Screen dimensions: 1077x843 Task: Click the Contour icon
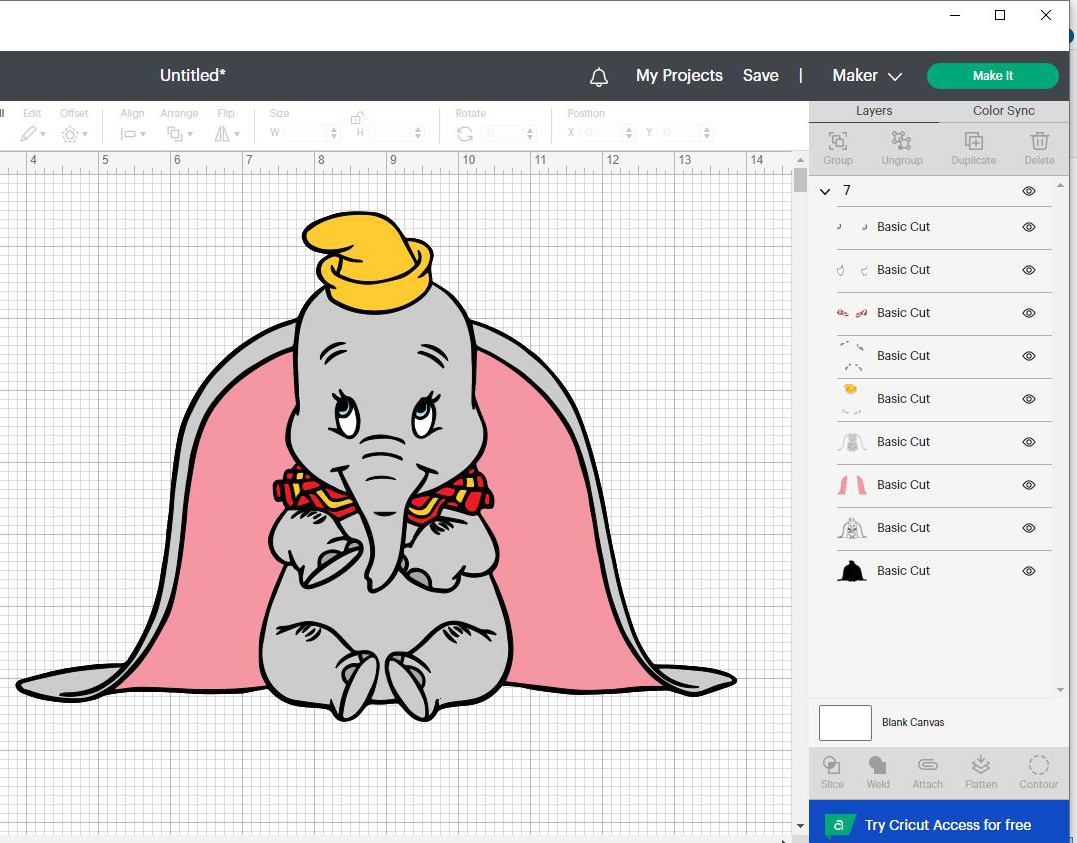click(1038, 765)
